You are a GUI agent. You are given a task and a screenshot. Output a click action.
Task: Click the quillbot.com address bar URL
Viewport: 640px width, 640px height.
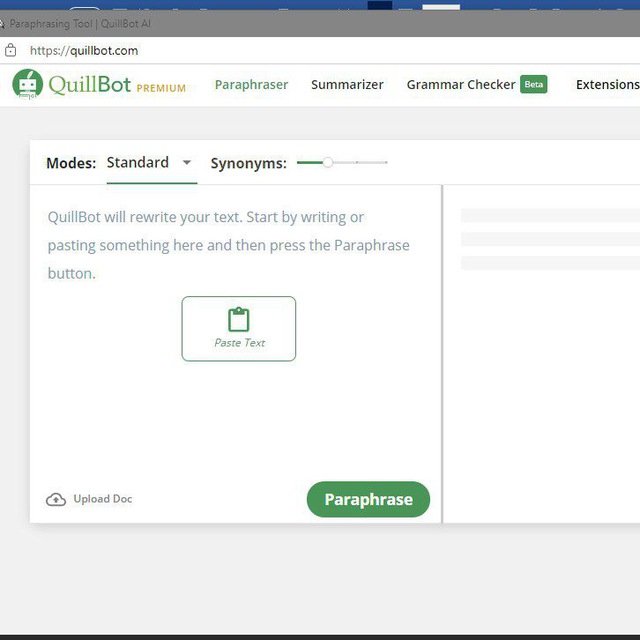[84, 51]
